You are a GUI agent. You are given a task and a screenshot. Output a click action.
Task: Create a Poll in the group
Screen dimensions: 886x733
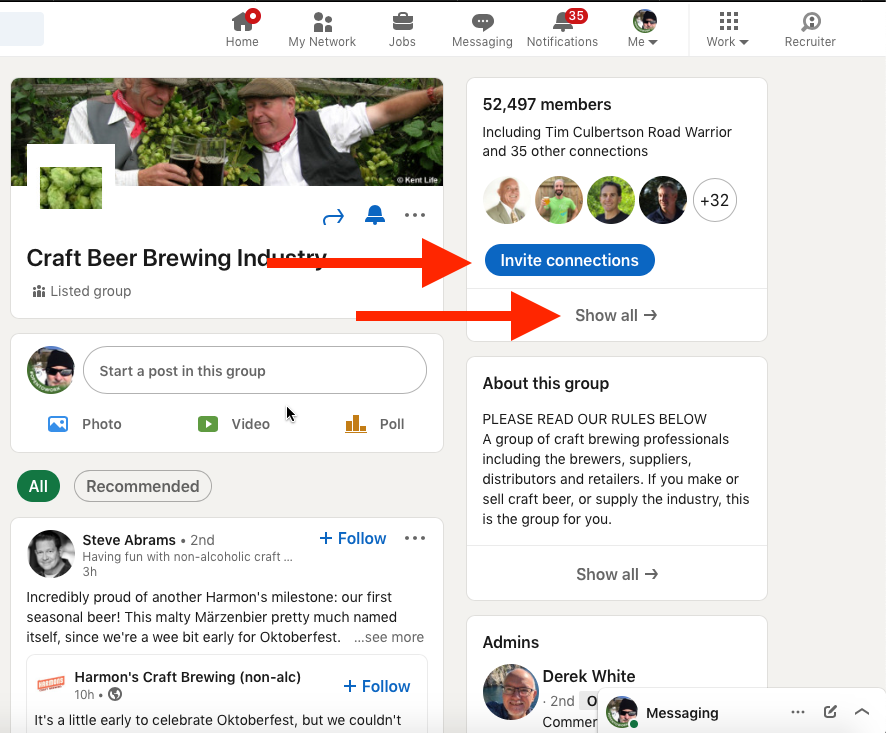click(375, 424)
